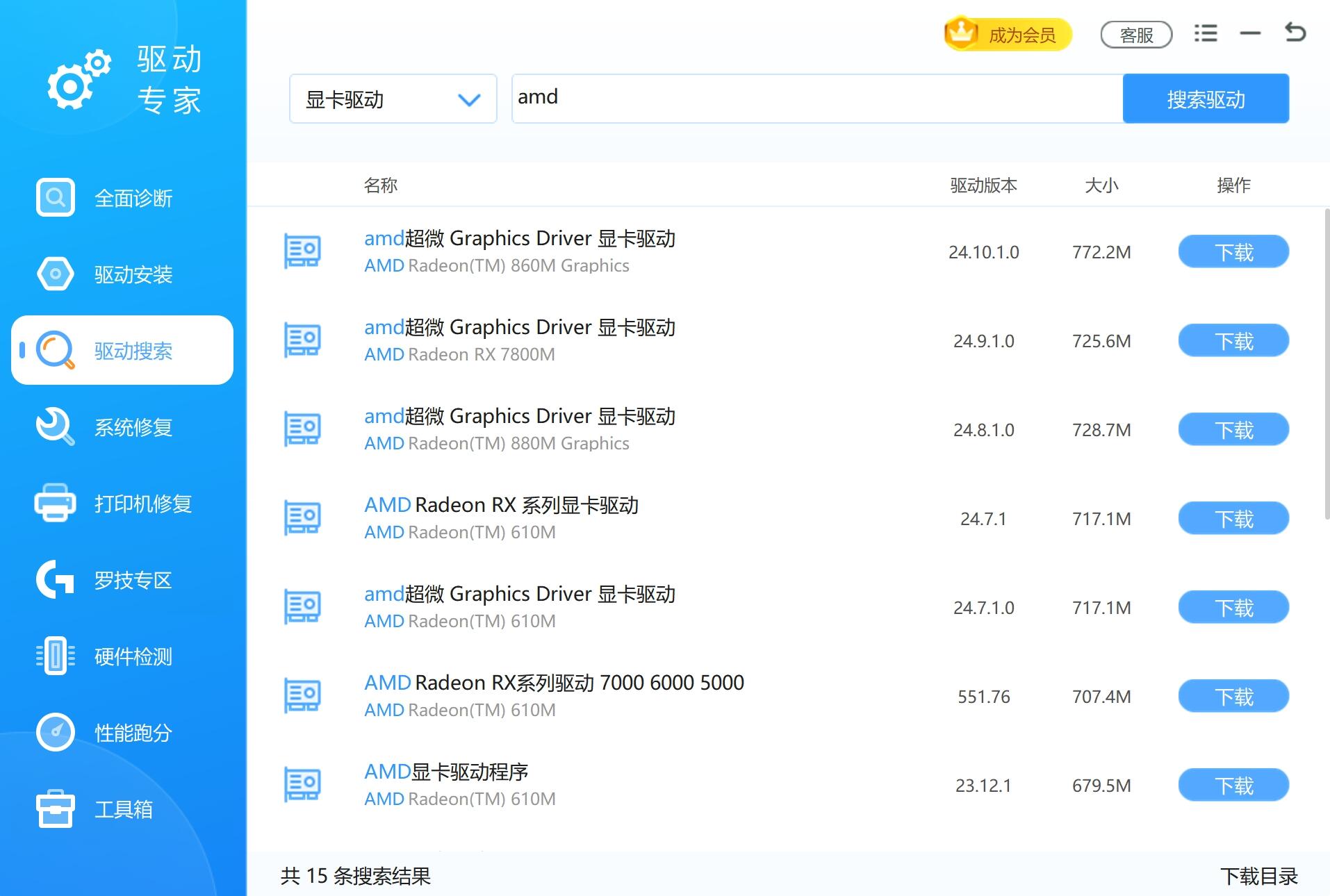Click the 大小 column header
The width and height of the screenshot is (1330, 896).
click(1101, 185)
